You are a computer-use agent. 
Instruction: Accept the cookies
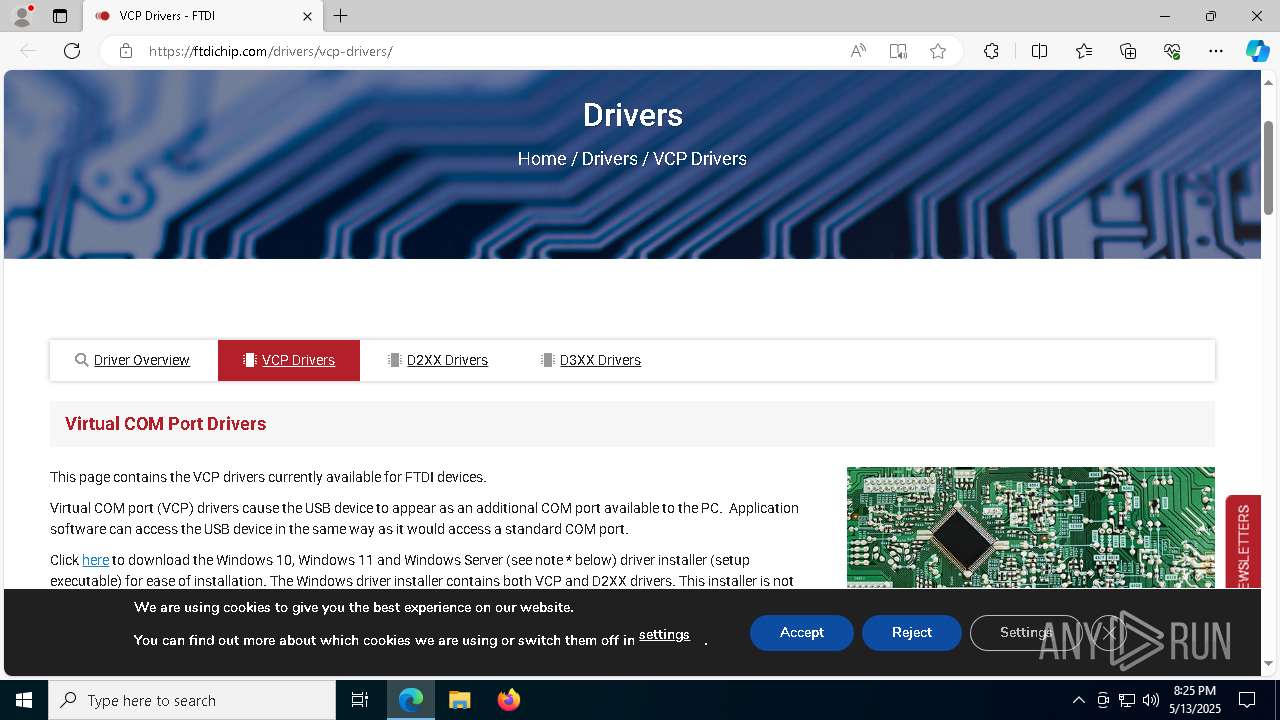(802, 633)
